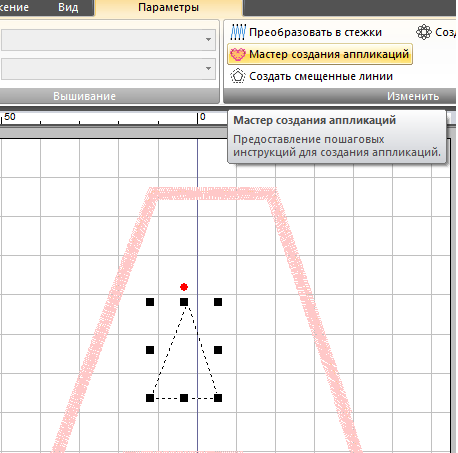
Task: Click the pentagon offset lines icon
Action: (x=238, y=76)
